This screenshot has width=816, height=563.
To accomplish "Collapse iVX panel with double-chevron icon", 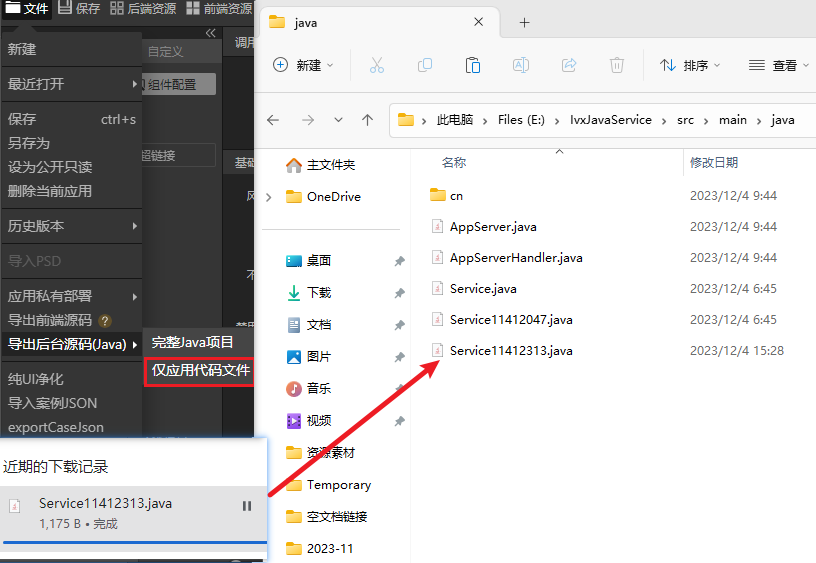I will click(210, 33).
